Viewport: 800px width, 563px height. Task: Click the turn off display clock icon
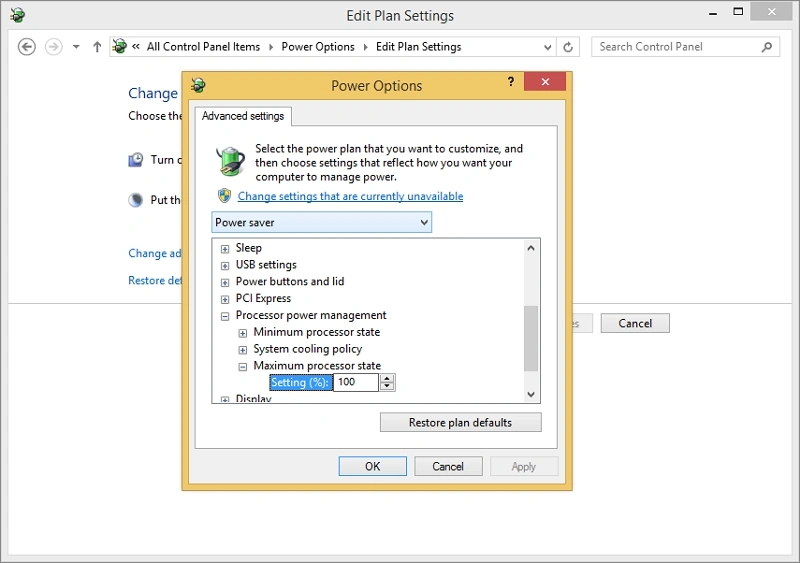point(136,160)
